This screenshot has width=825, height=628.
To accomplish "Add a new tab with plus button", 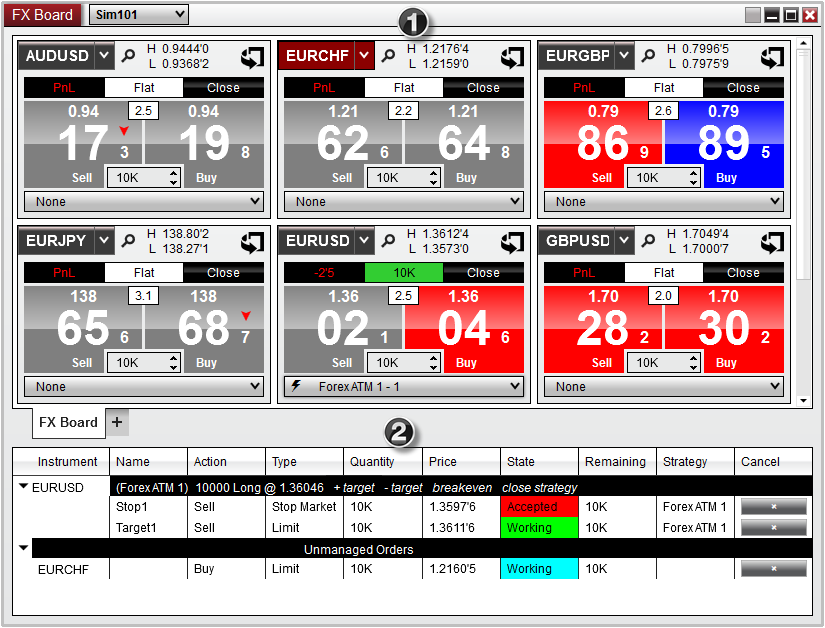I will 117,423.
